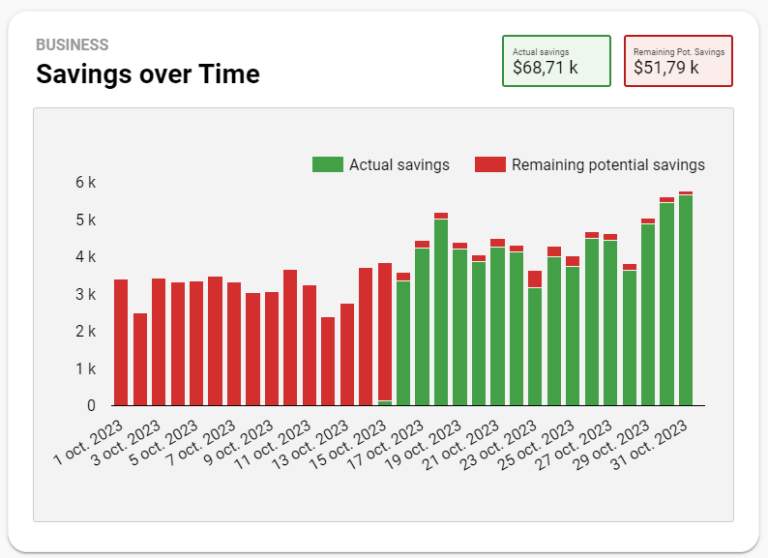Click the BUSINESS category label
This screenshot has height=558, width=768.
point(72,45)
